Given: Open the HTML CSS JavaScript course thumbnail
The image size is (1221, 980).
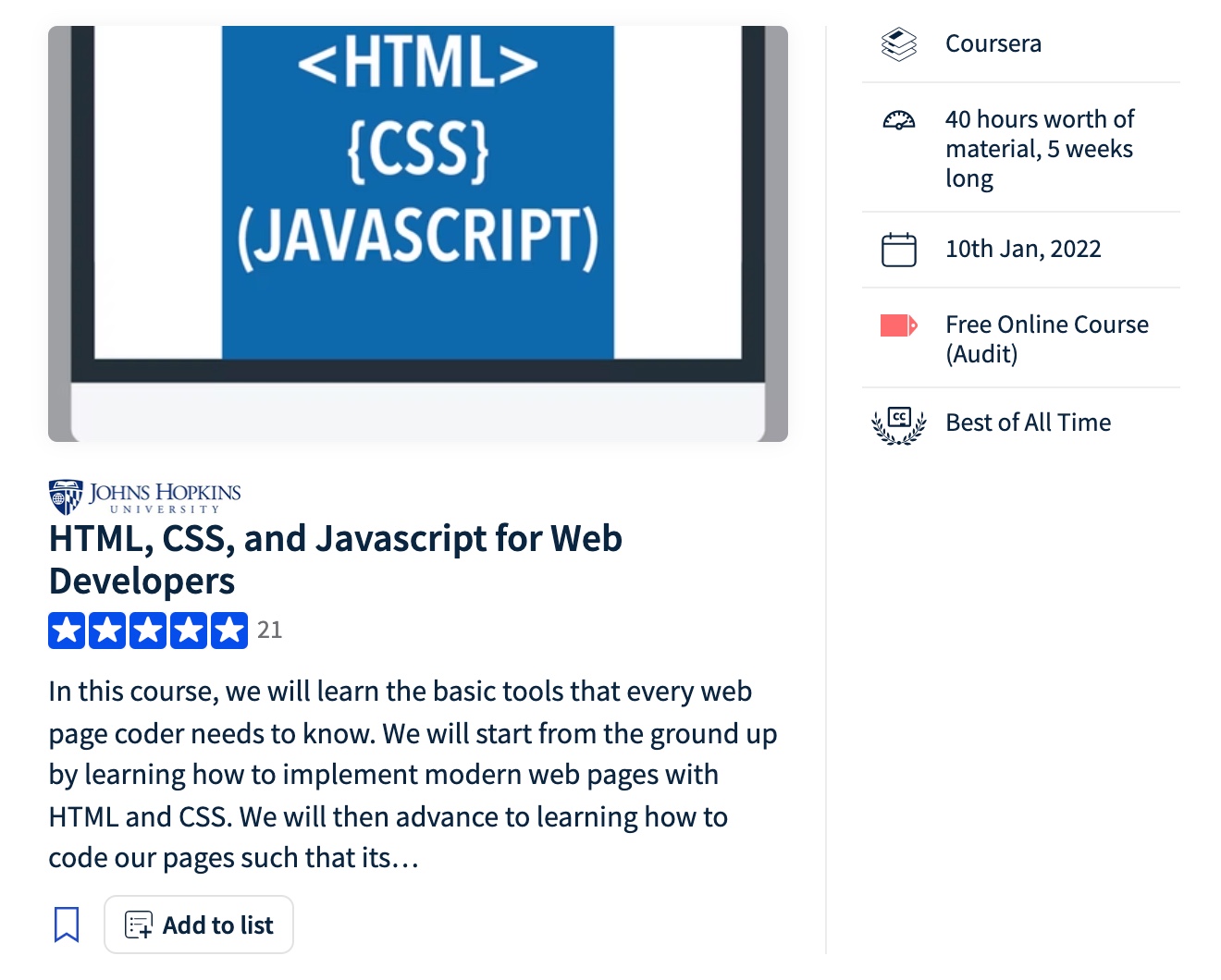Looking at the screenshot, I should coord(418,233).
